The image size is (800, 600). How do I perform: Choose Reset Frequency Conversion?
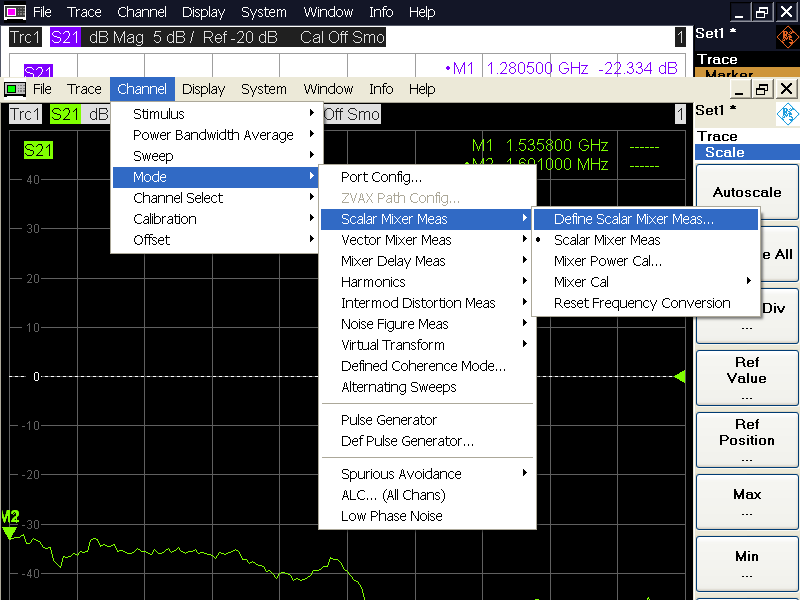point(642,303)
